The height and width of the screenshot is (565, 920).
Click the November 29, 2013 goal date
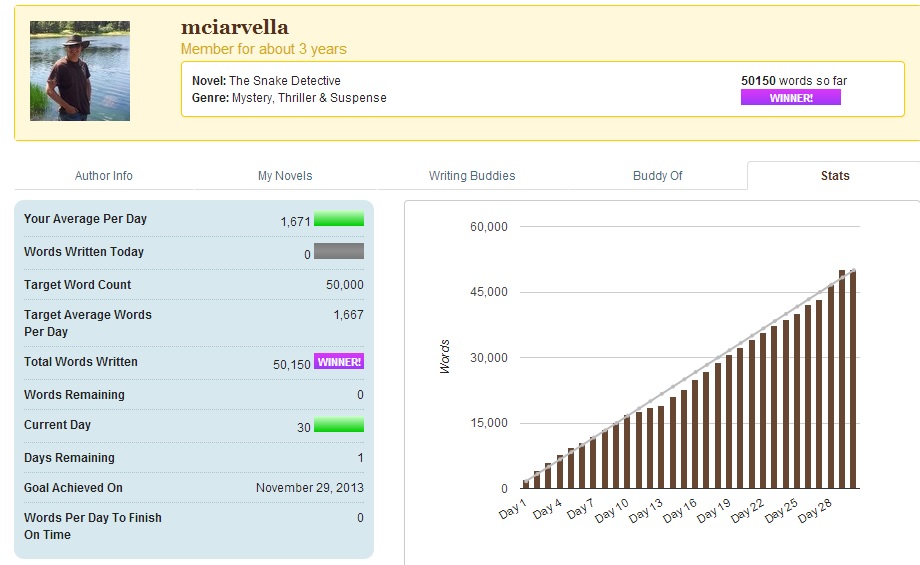click(x=310, y=488)
